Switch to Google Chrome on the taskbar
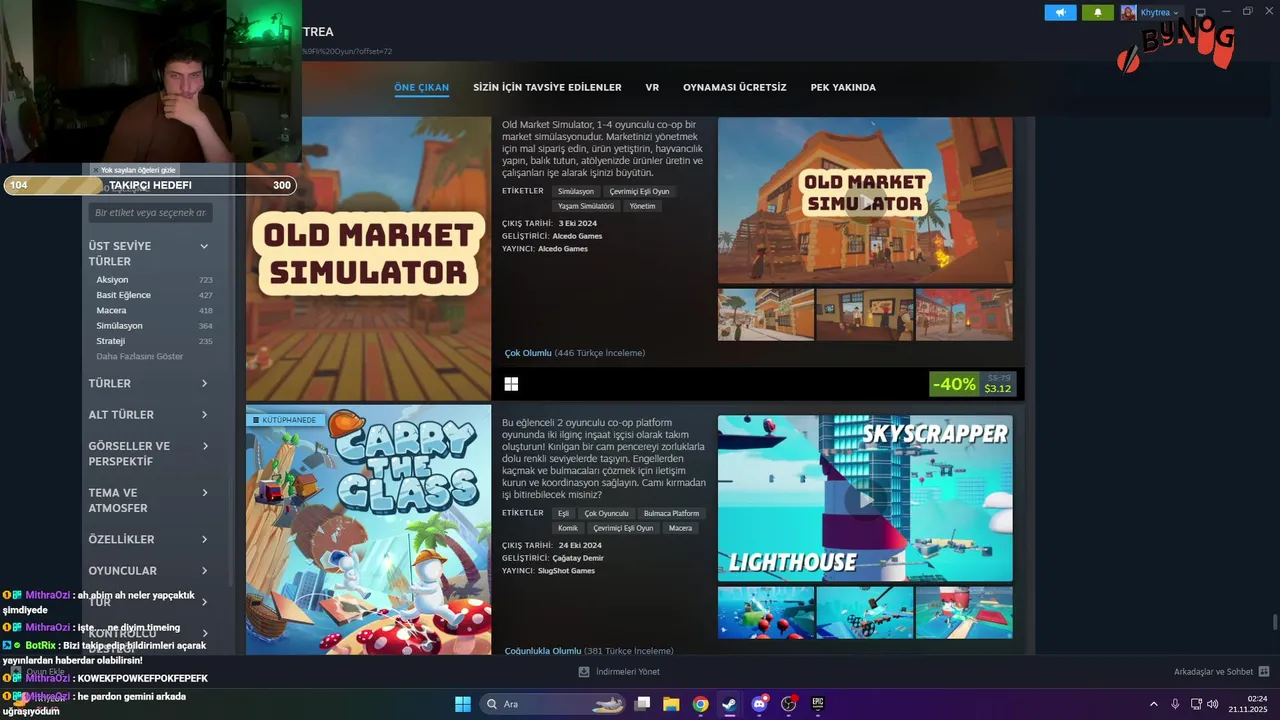Screen dimensions: 1280x720 click(701, 704)
